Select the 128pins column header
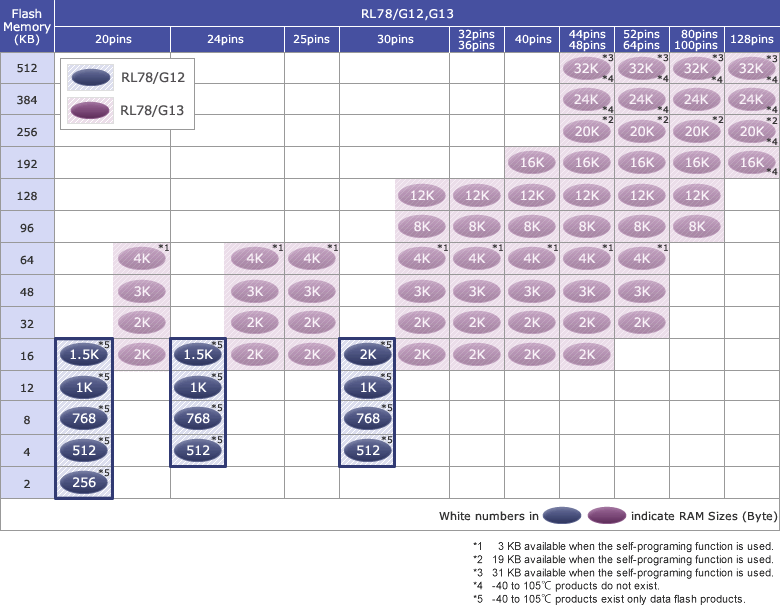 752,39
